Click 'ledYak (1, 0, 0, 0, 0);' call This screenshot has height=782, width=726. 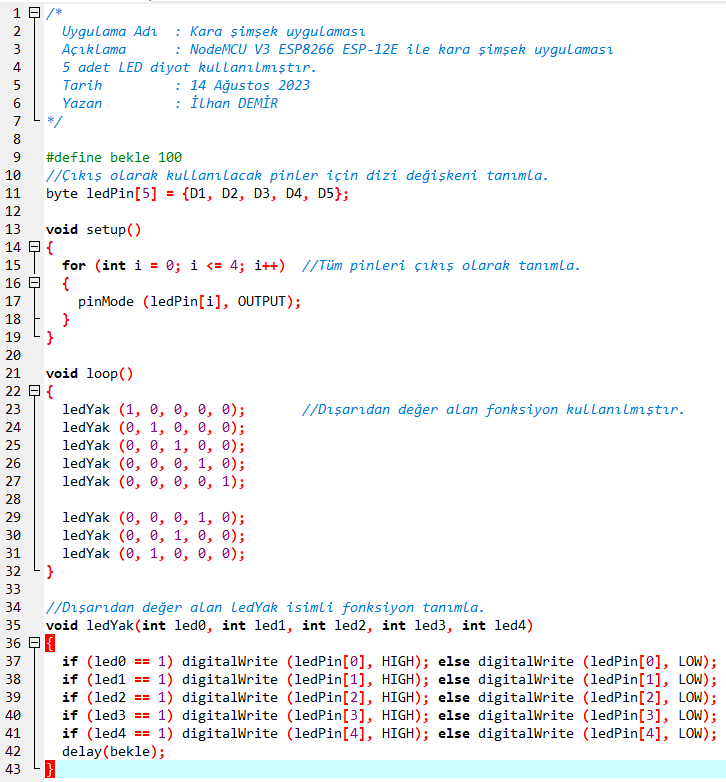(154, 409)
